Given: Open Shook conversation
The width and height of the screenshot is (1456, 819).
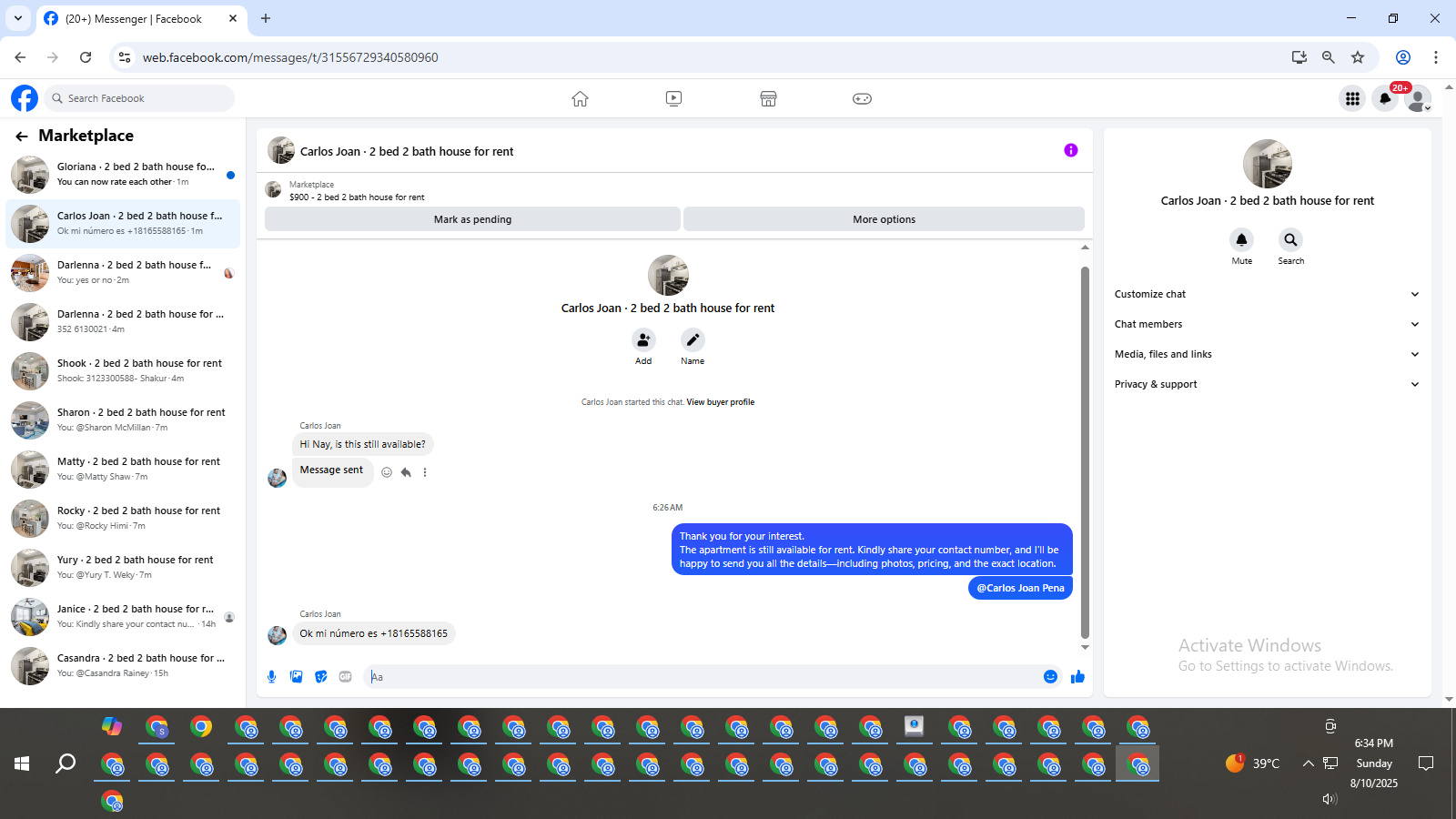Looking at the screenshot, I should 124,371.
